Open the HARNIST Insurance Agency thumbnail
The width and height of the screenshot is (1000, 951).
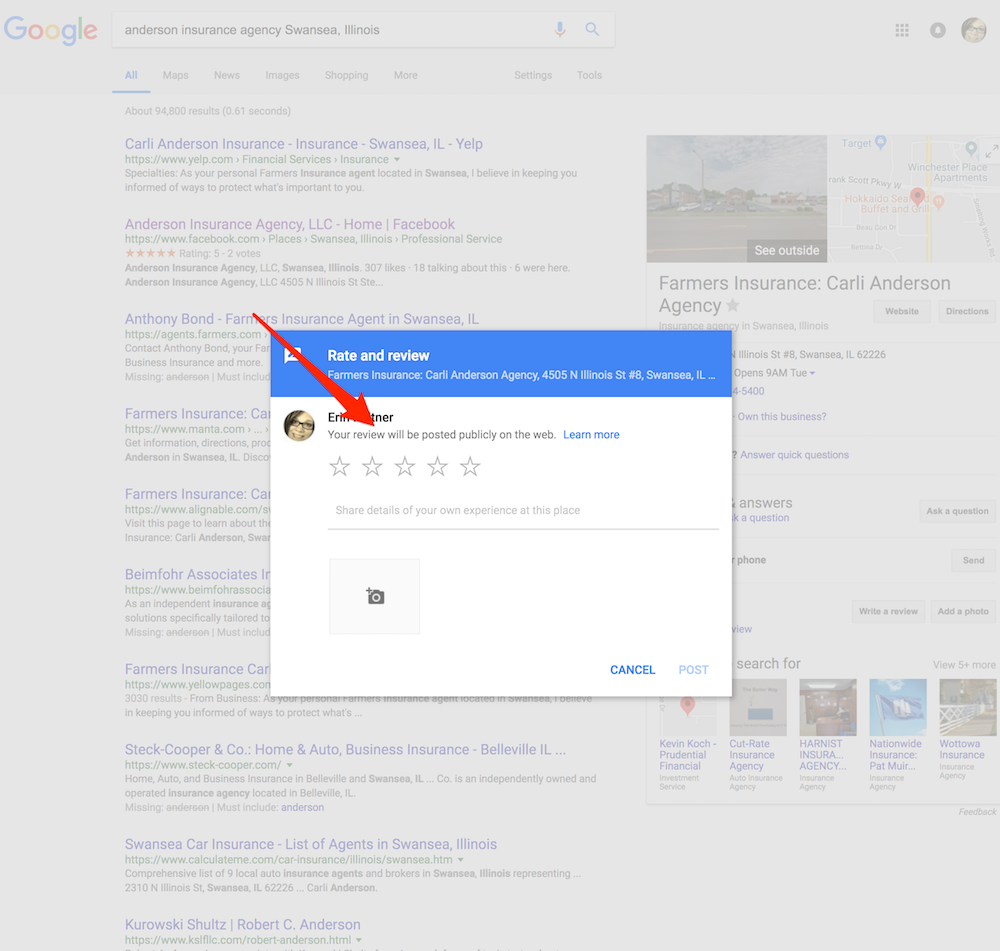(x=828, y=707)
